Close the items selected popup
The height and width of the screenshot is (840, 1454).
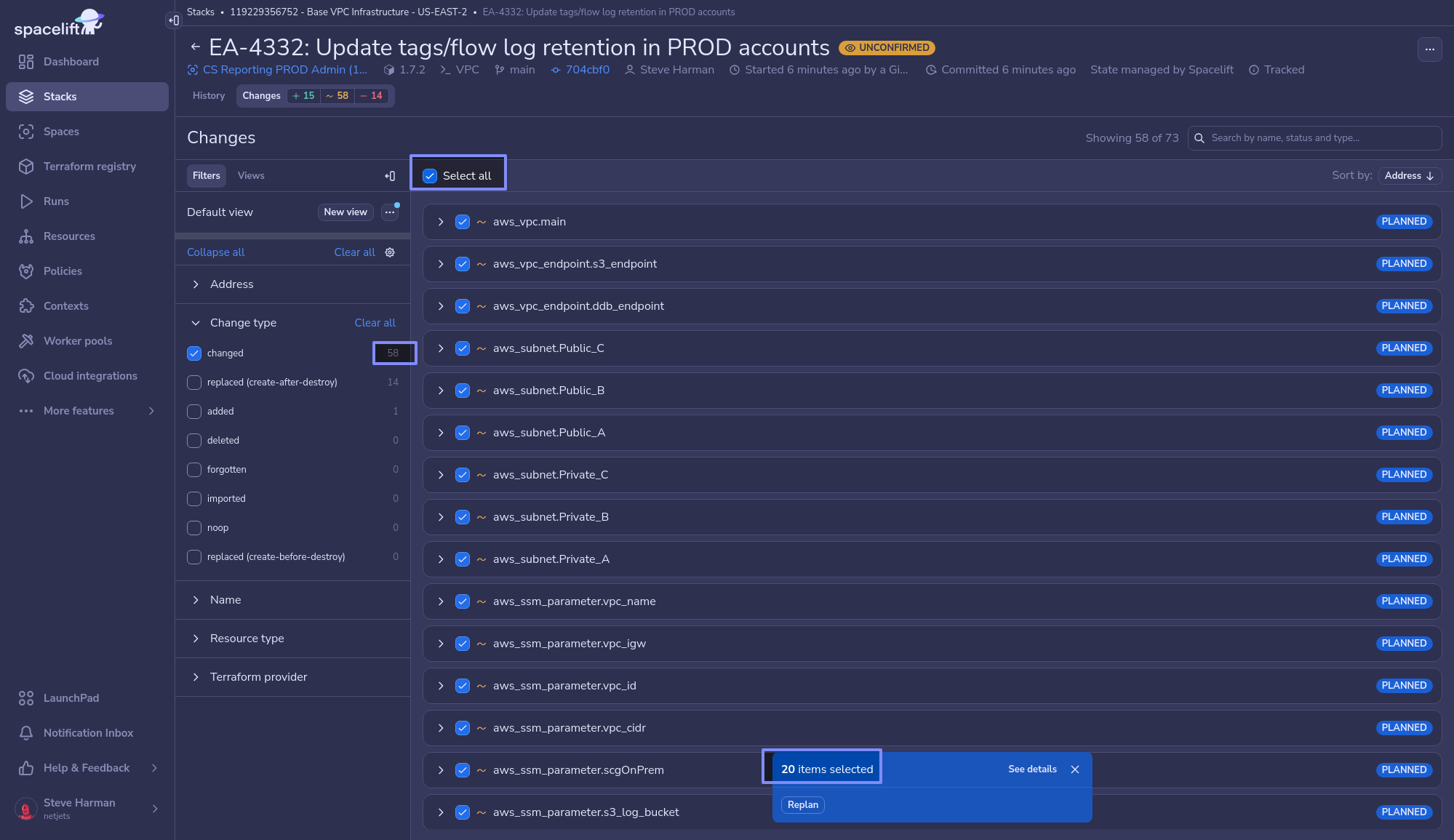point(1075,769)
